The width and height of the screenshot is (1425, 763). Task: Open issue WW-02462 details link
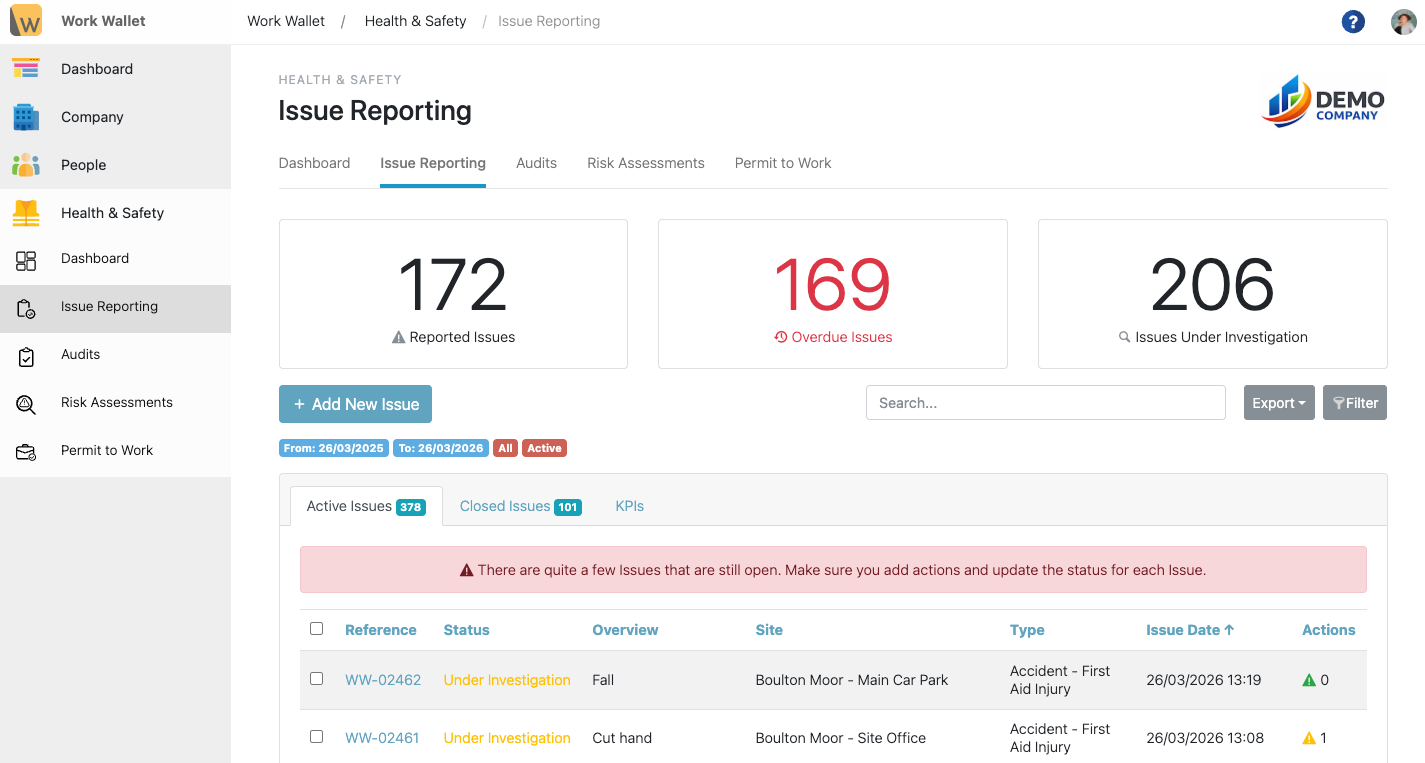[383, 679]
